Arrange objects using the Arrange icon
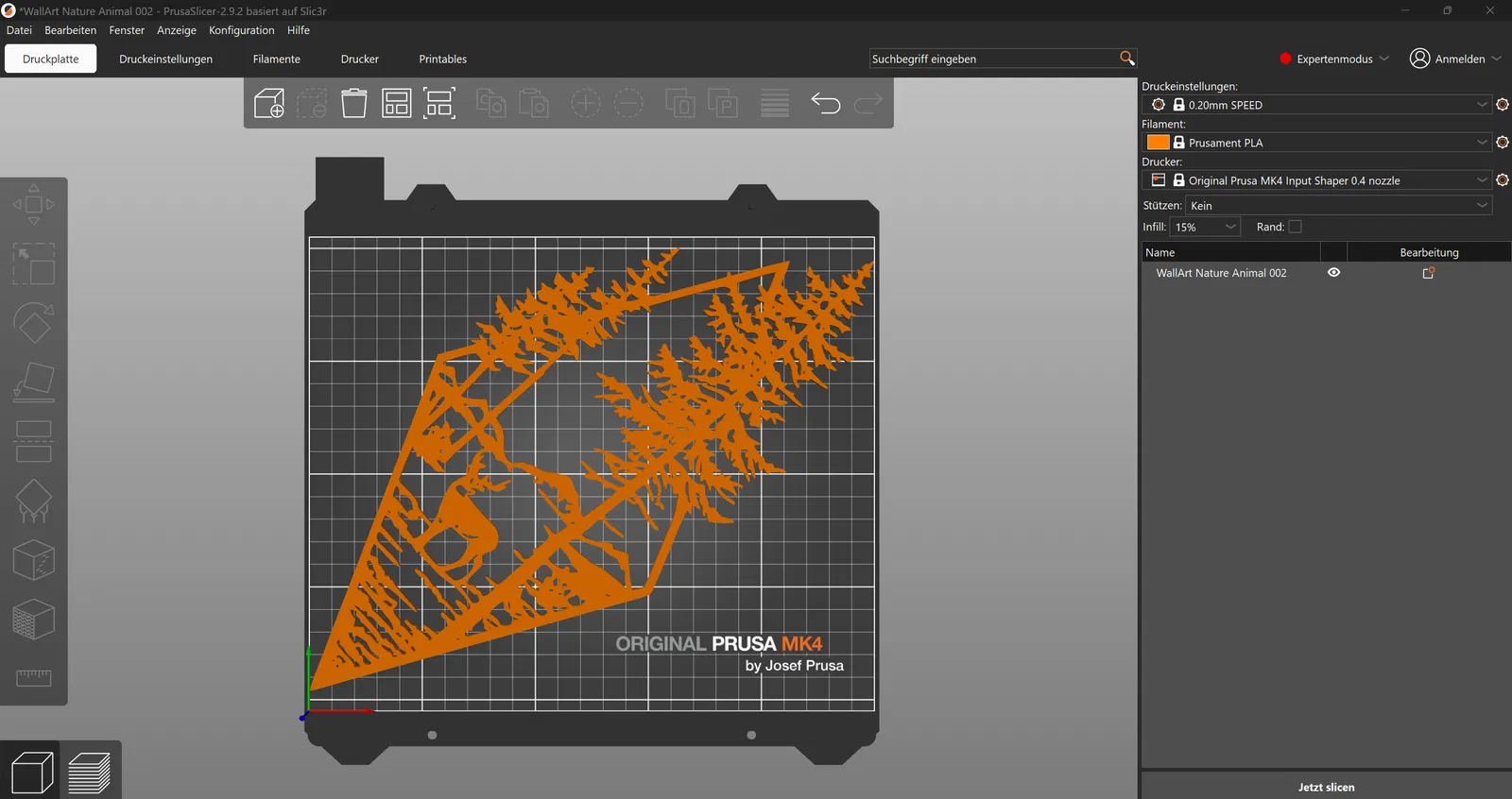Viewport: 1512px width, 799px height. [x=397, y=103]
